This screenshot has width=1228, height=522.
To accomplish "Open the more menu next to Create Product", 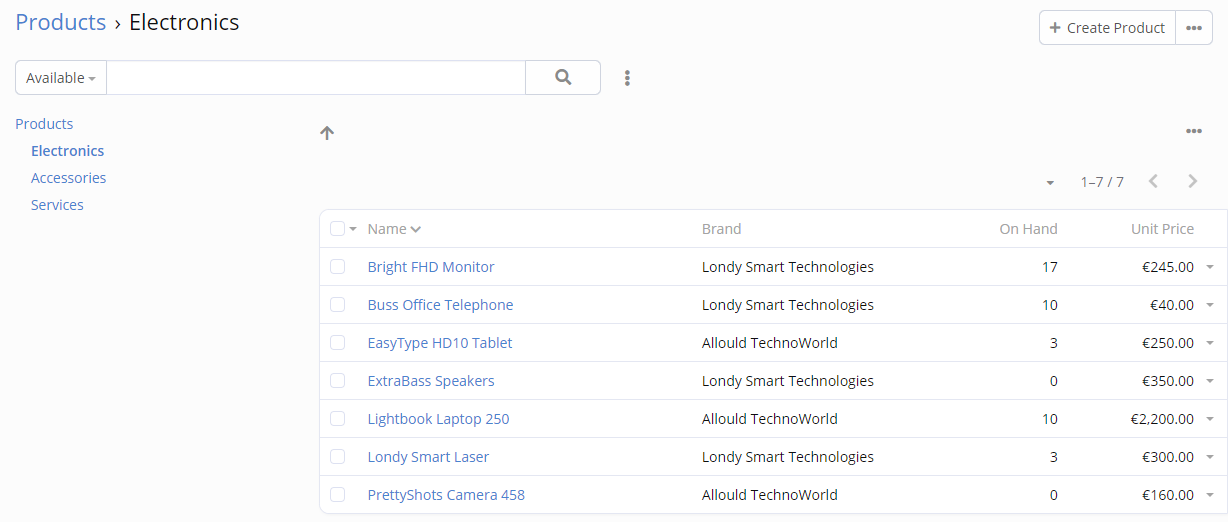I will click(x=1193, y=28).
